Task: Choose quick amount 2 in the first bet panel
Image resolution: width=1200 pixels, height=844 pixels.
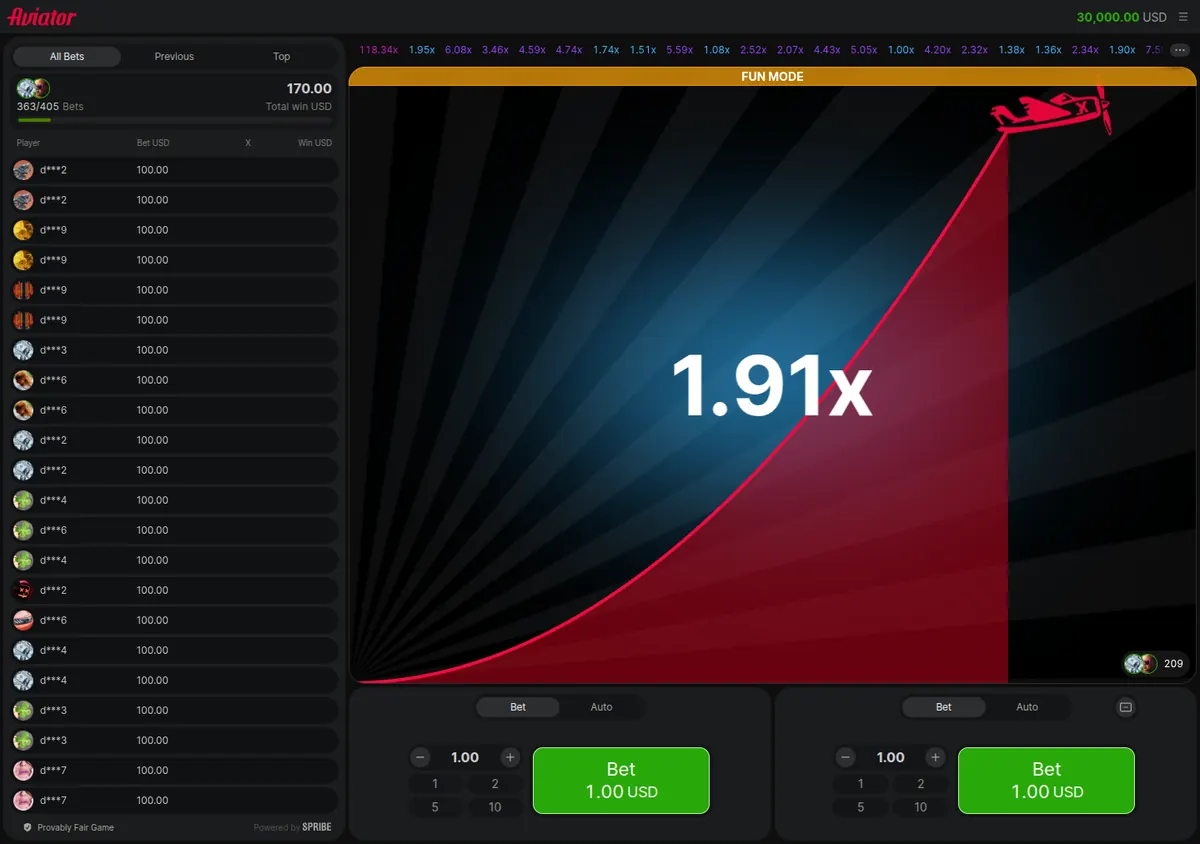Action: coord(495,784)
